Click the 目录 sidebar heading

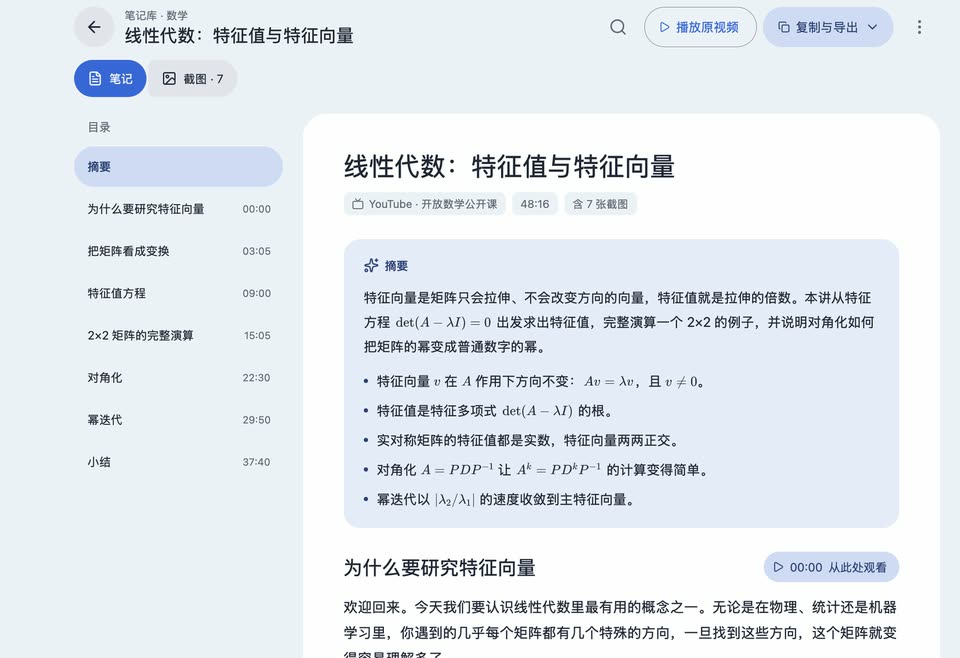[99, 127]
